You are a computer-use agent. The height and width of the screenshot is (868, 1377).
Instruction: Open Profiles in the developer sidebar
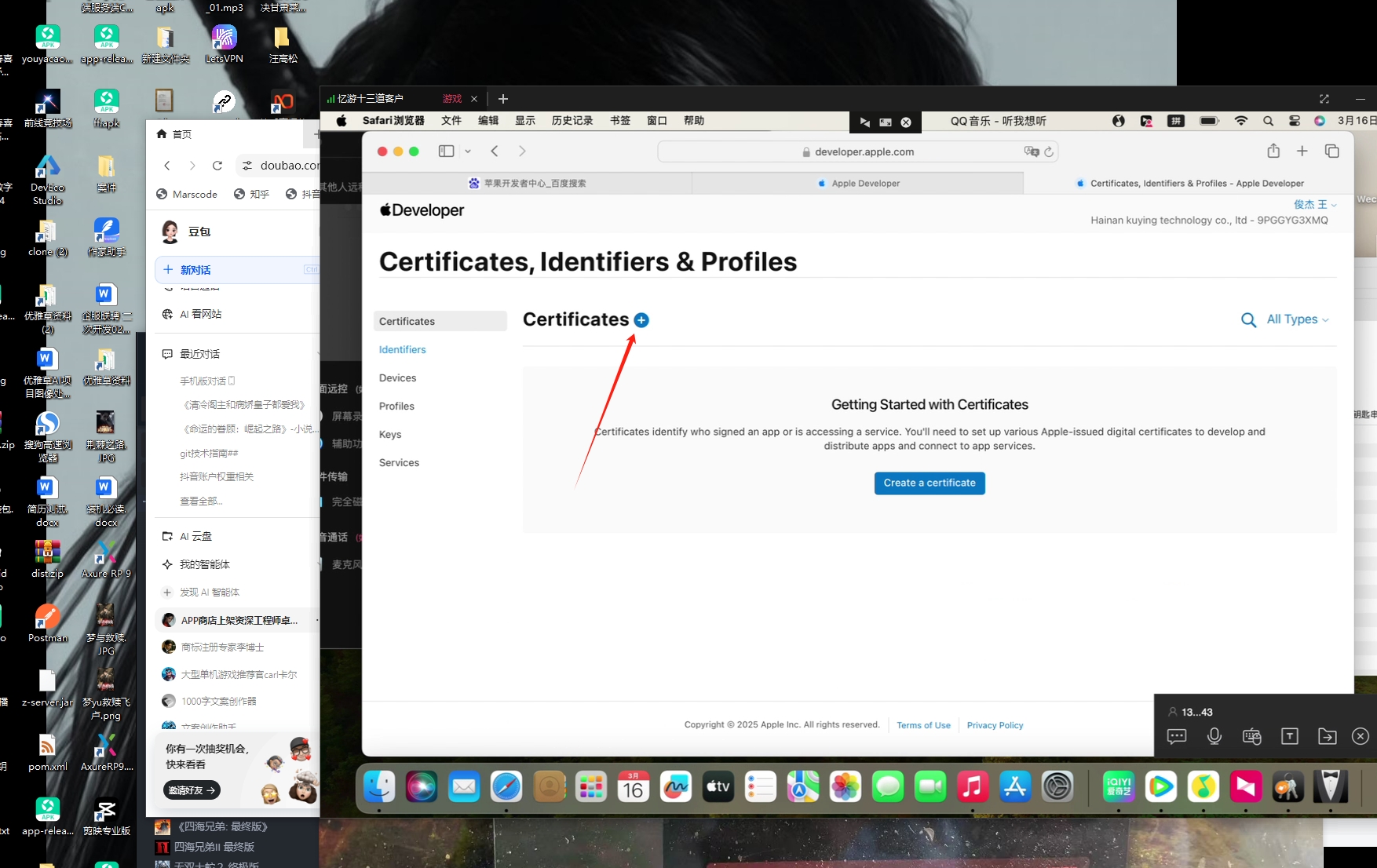(396, 406)
